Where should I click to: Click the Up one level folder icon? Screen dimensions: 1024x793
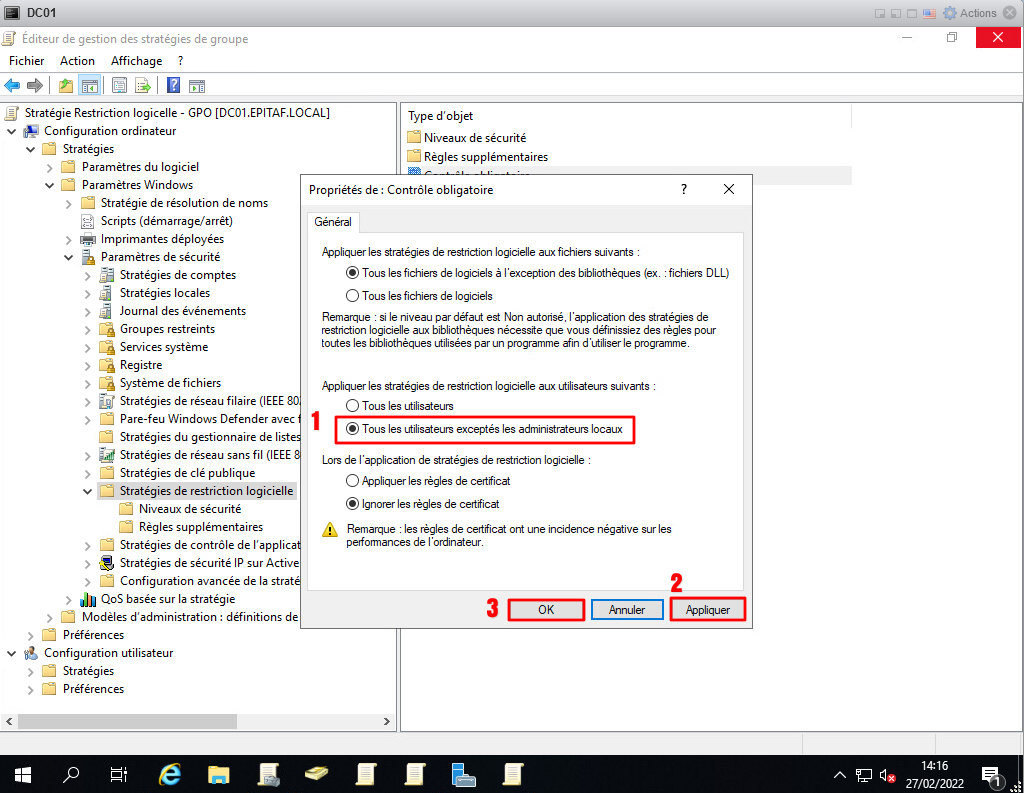(66, 85)
